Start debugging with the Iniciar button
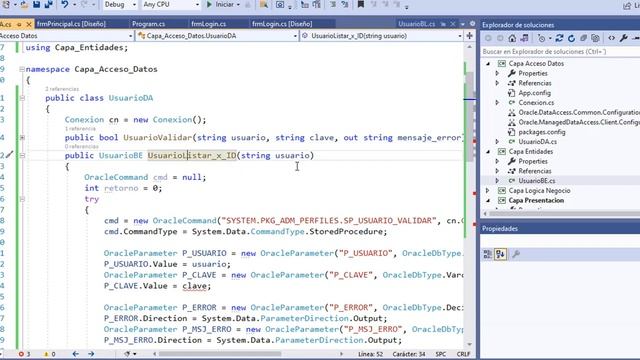640x360 pixels. tap(220, 4)
